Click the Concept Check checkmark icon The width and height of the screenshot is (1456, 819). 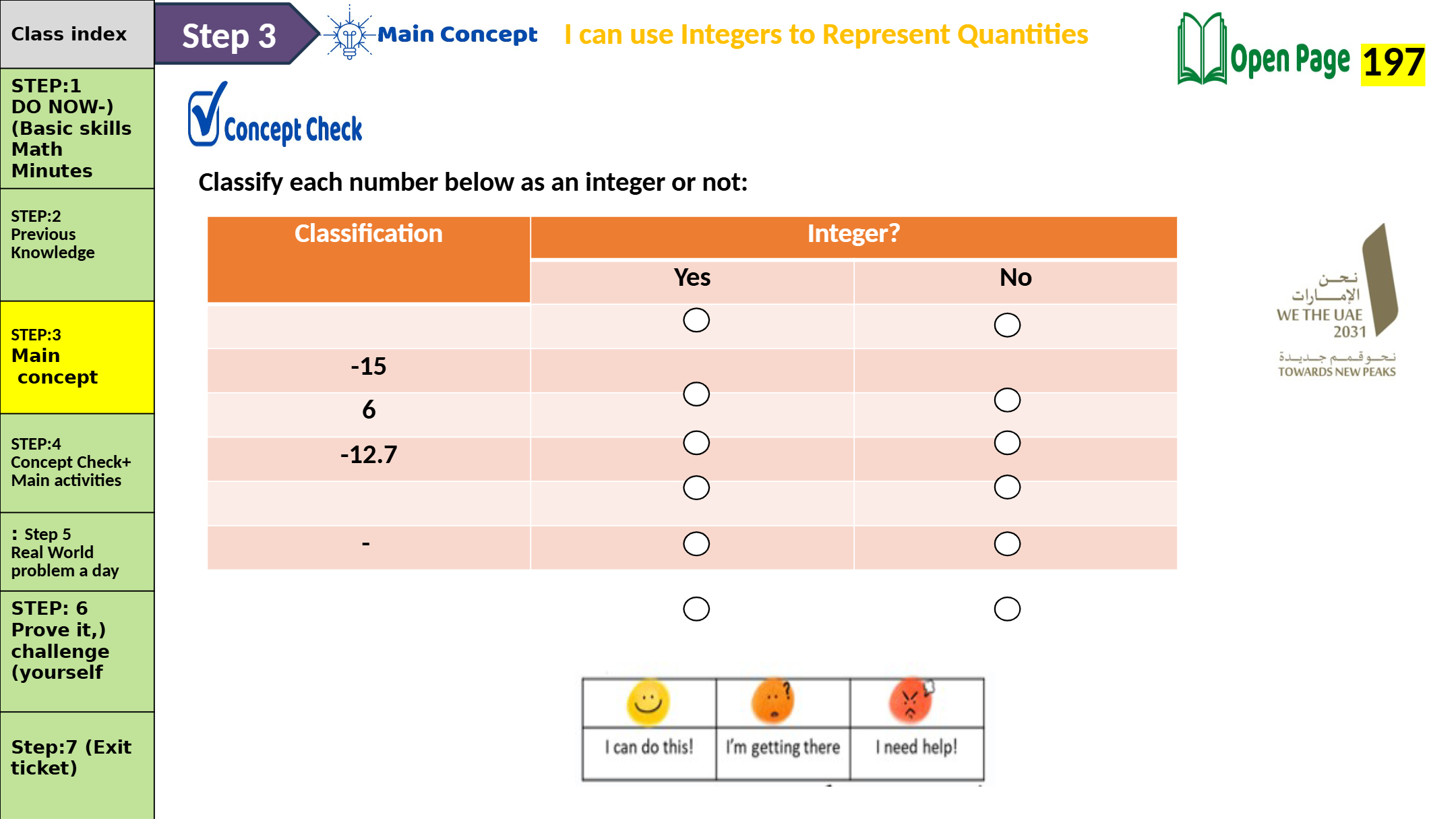click(204, 115)
